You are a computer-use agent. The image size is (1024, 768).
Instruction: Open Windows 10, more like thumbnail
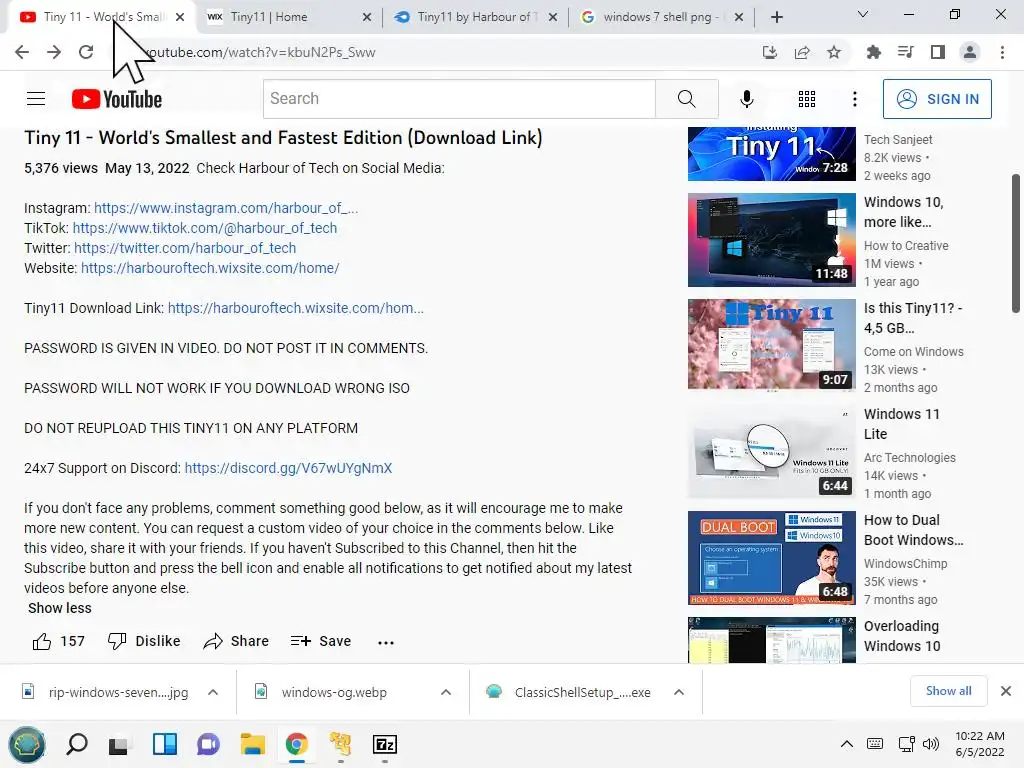pyautogui.click(x=771, y=240)
